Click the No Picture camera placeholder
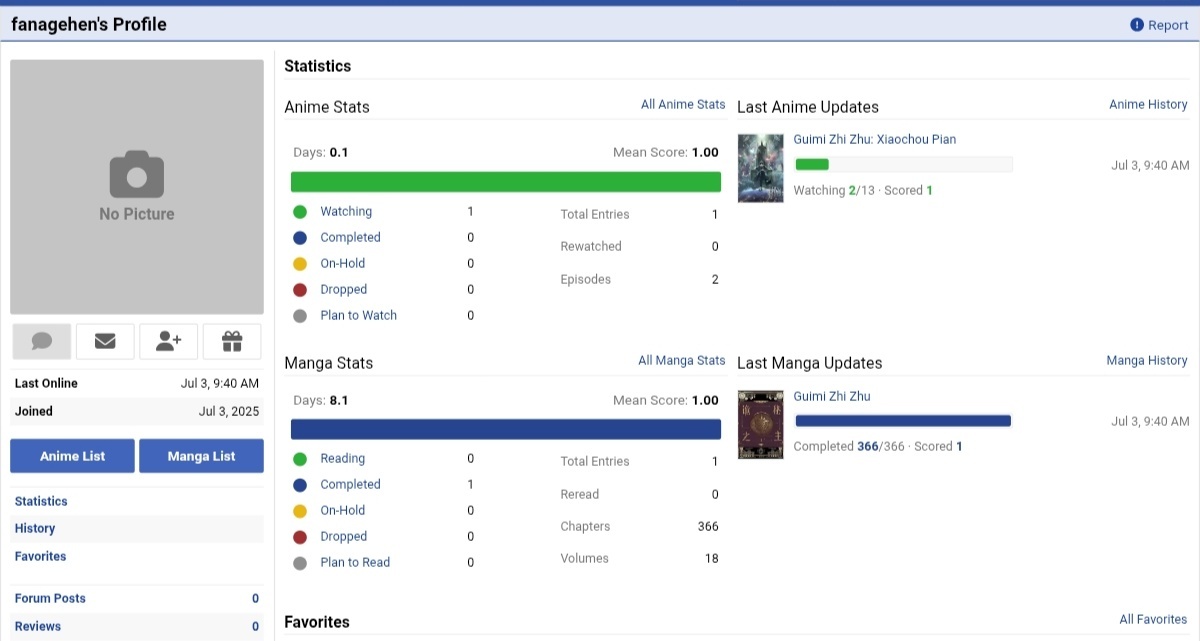 137,187
